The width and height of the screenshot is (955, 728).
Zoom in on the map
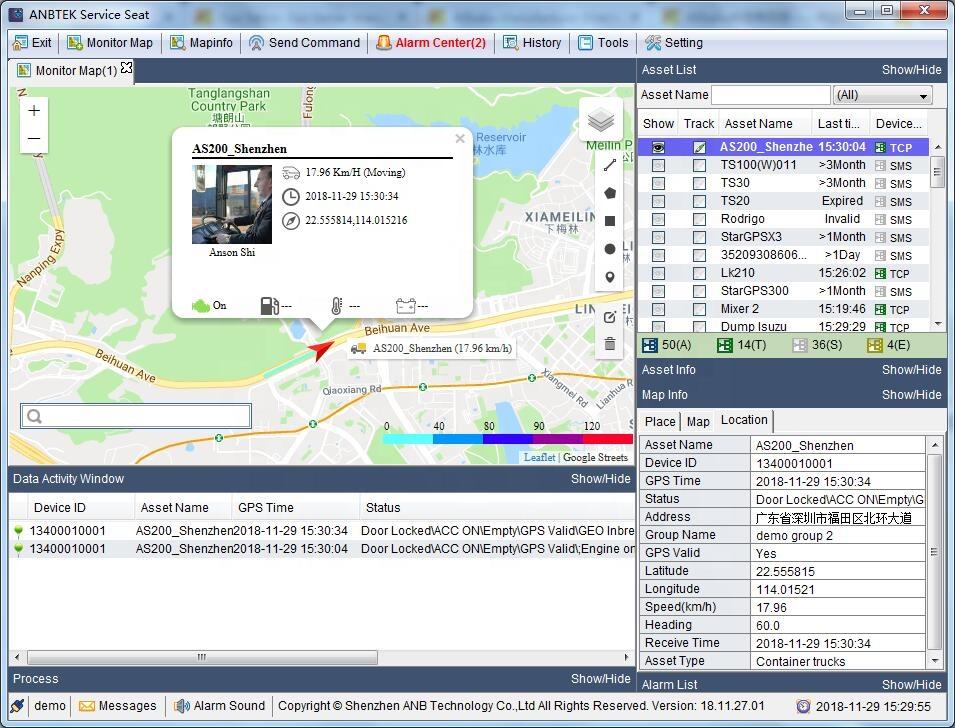tap(34, 111)
